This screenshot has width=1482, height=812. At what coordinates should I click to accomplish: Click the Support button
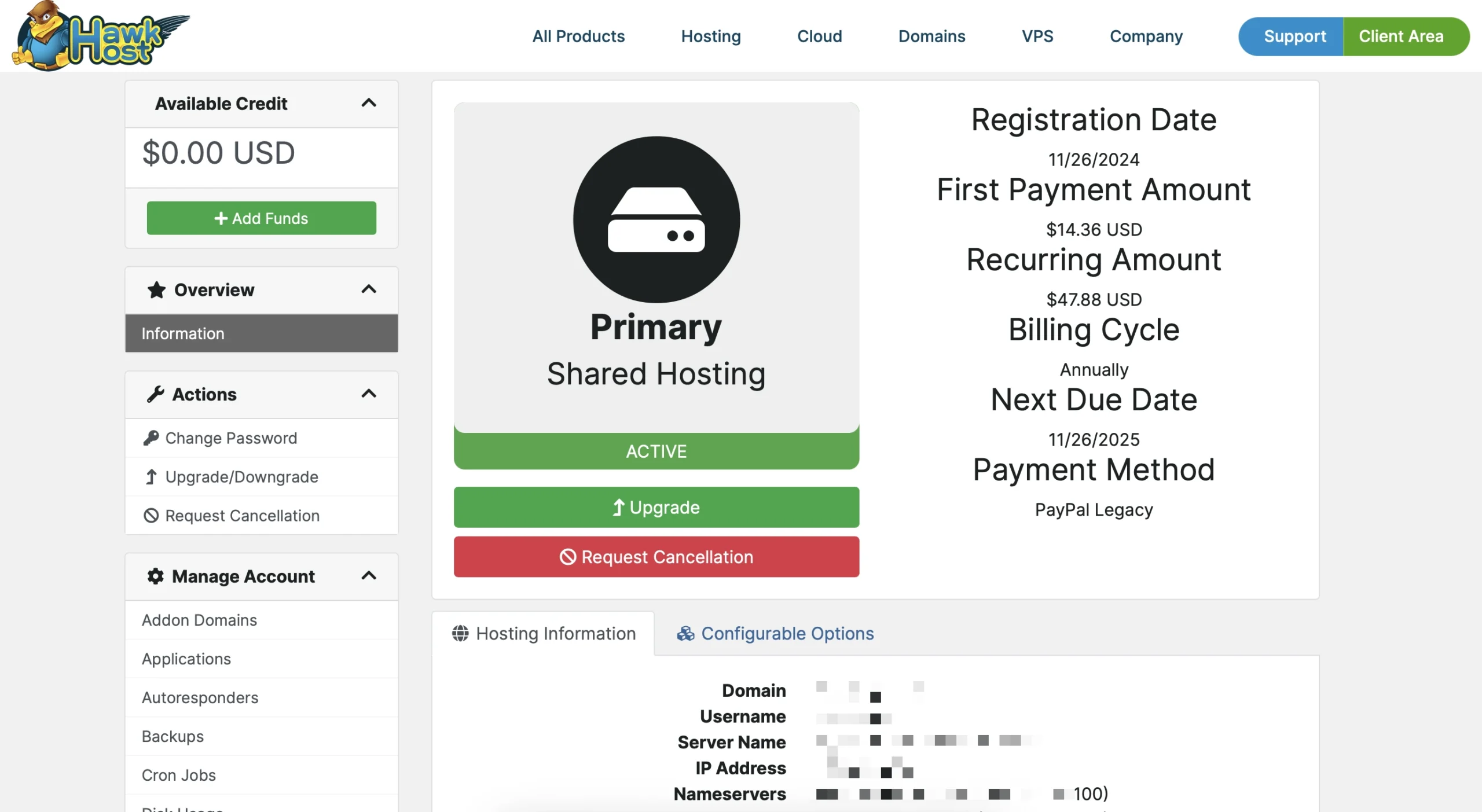point(1291,36)
